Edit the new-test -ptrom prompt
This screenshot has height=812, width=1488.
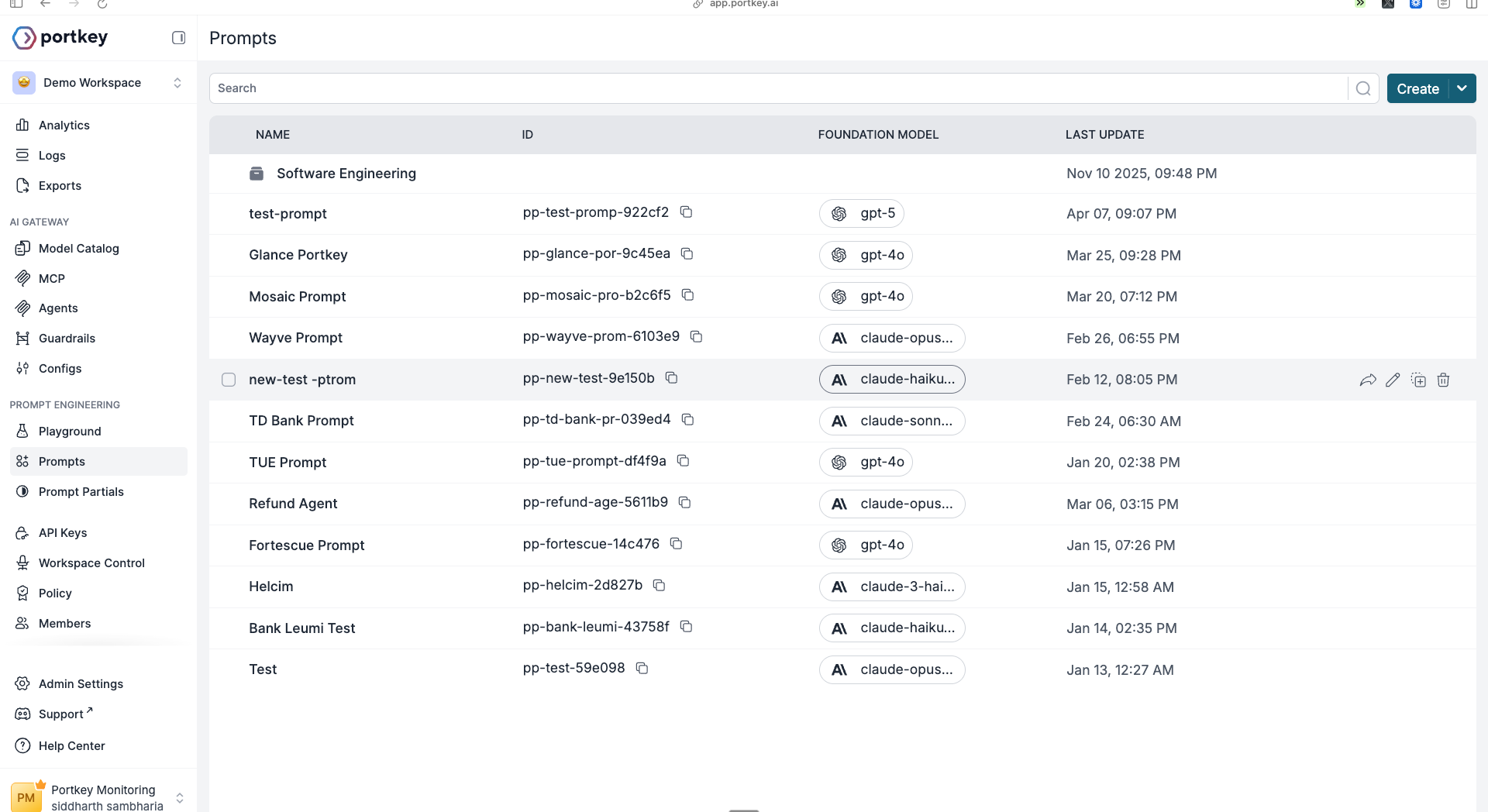[1393, 380]
